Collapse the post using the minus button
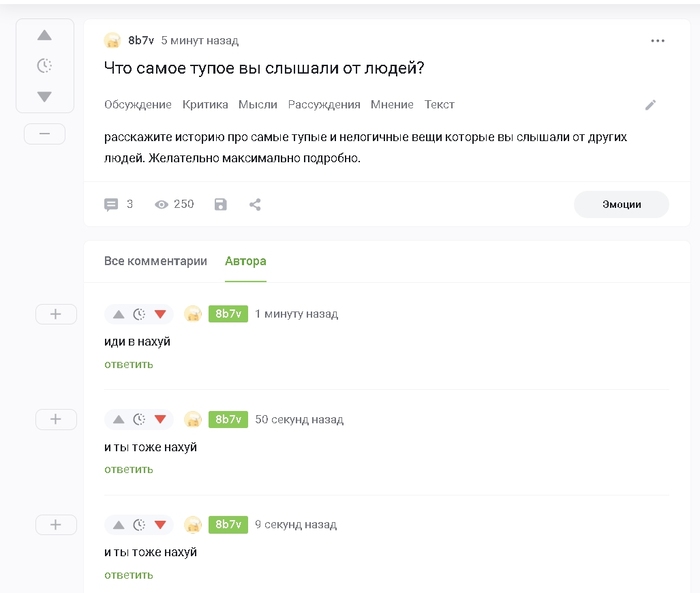 45,134
